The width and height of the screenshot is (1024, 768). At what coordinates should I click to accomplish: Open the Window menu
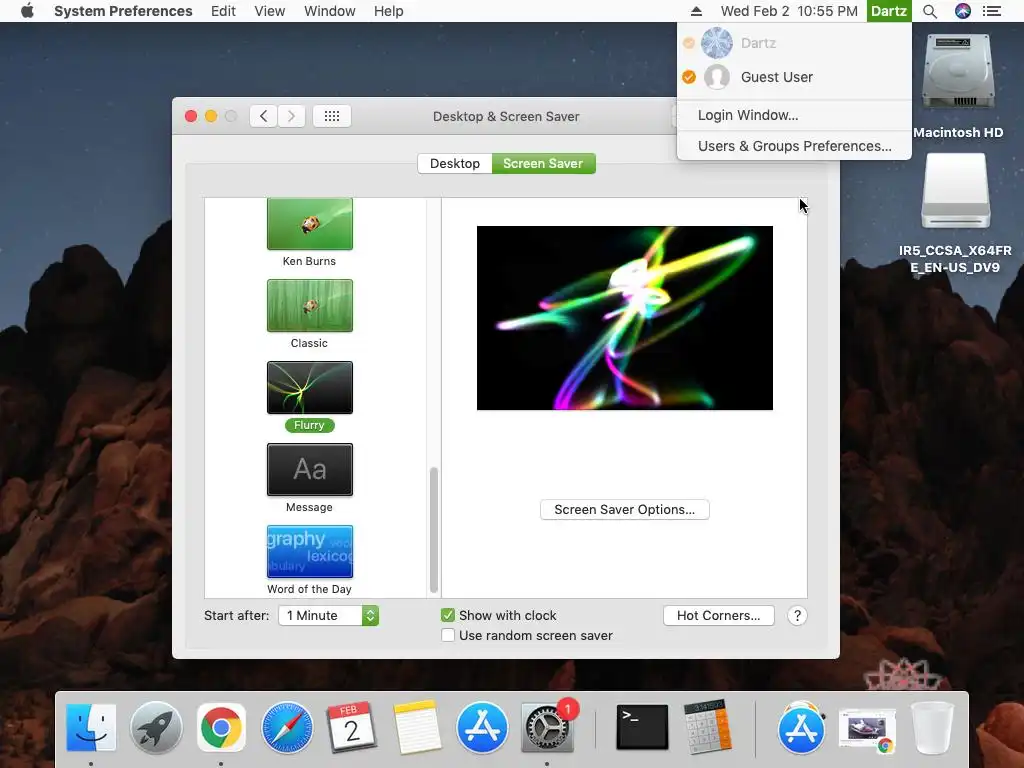(330, 11)
